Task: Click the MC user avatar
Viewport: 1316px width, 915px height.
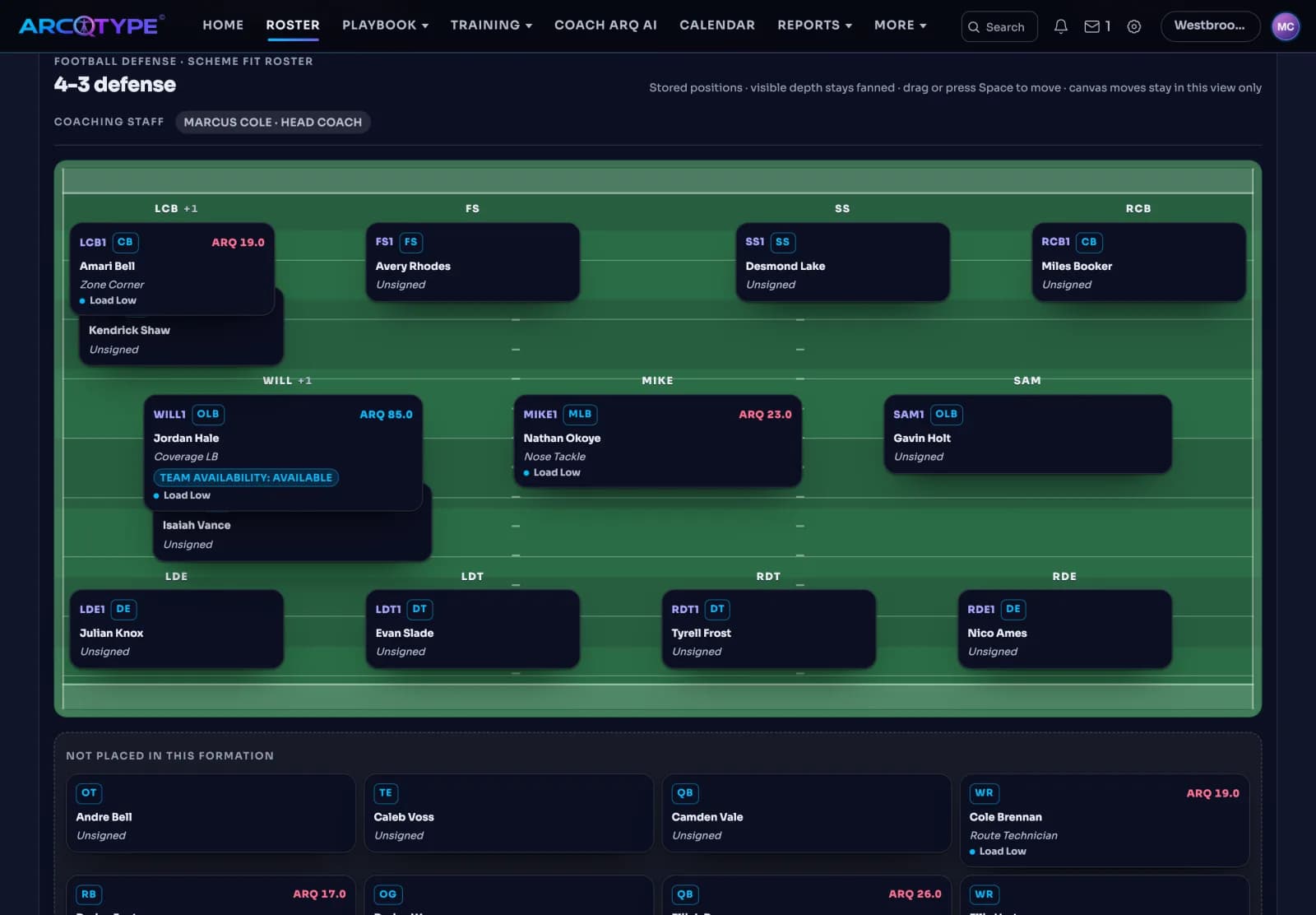Action: click(1286, 26)
